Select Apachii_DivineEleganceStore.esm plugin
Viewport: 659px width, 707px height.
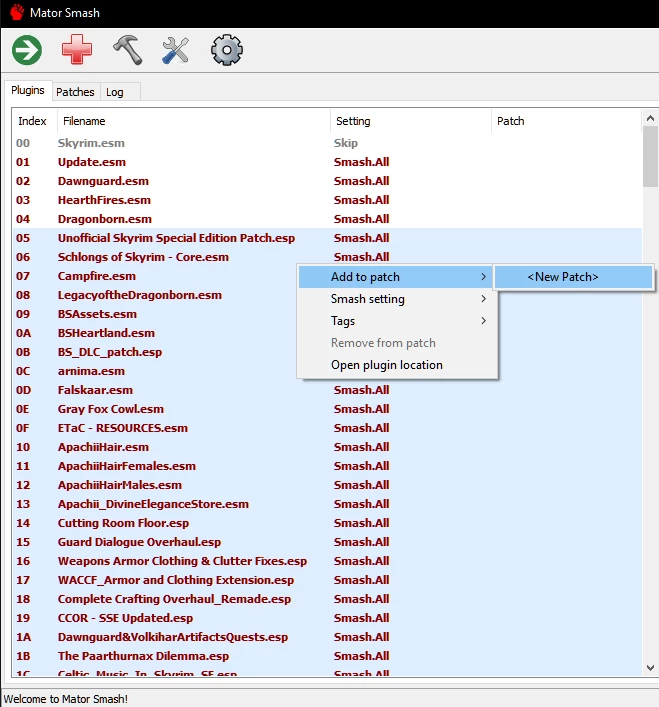point(328,504)
